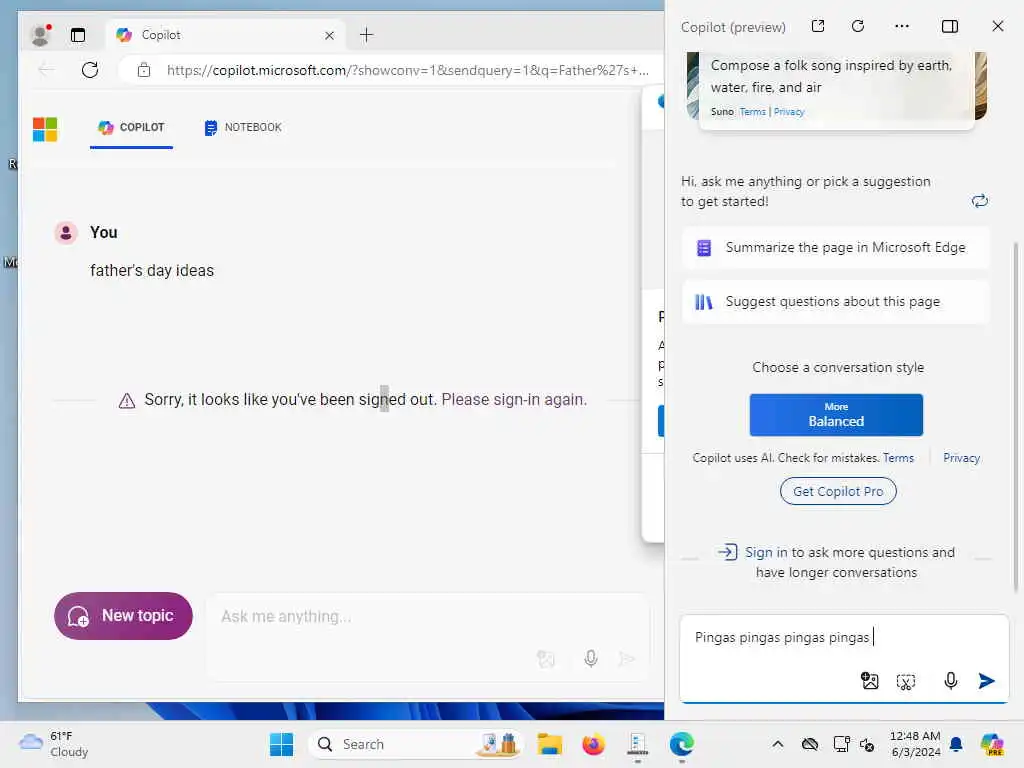Open Terms link below conversation style
The height and width of the screenshot is (768, 1024).
[898, 458]
